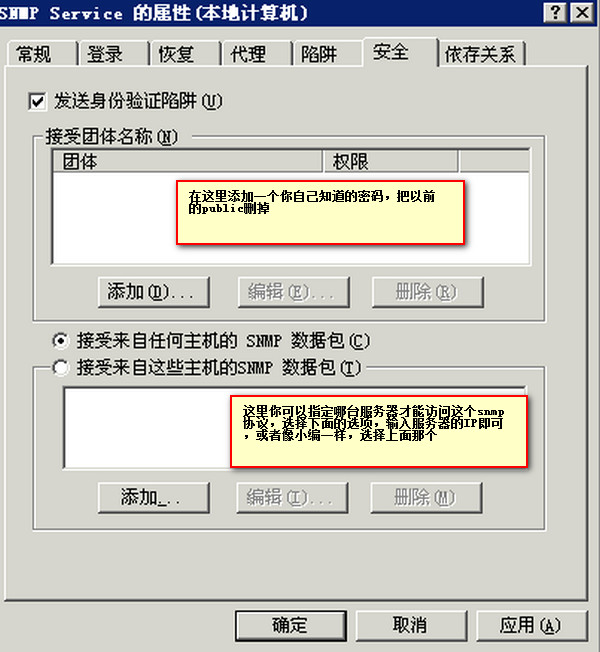Click the 应用(A) button
600x652 pixels.
click(x=531, y=625)
